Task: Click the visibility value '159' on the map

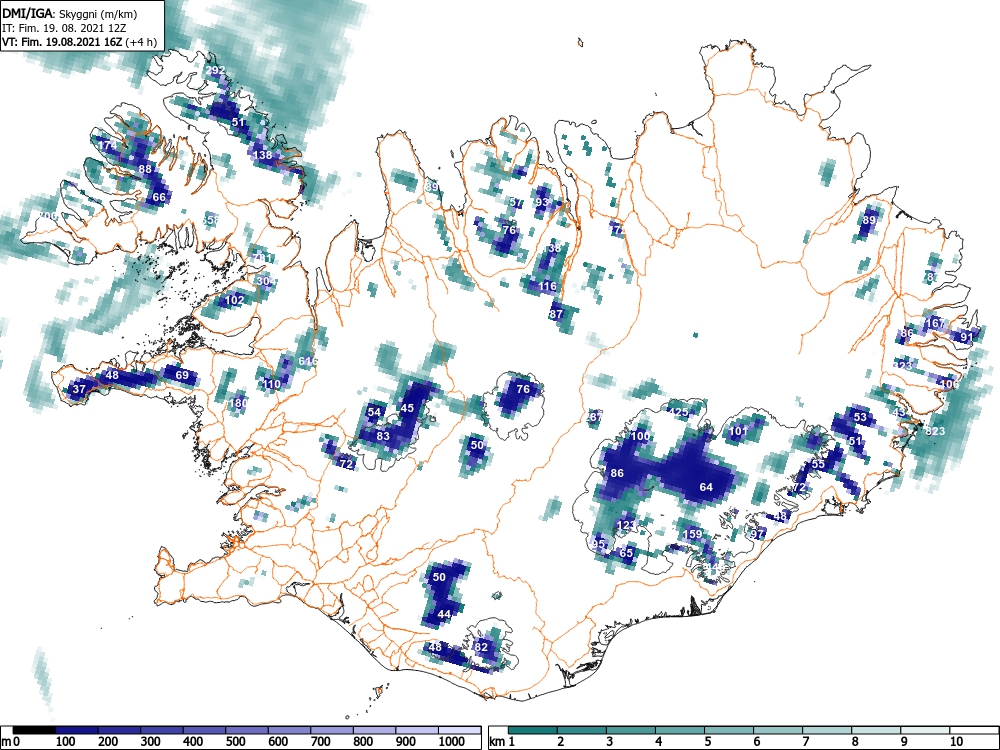Action: click(692, 534)
